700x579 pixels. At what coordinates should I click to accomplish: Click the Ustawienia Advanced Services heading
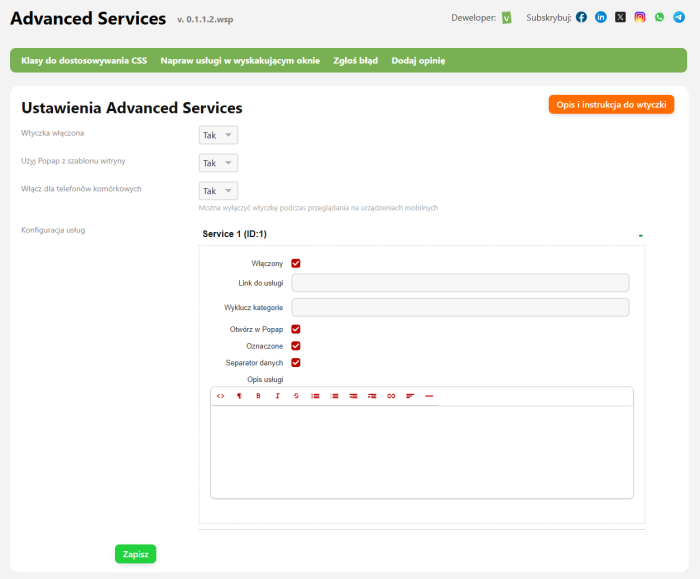(132, 108)
